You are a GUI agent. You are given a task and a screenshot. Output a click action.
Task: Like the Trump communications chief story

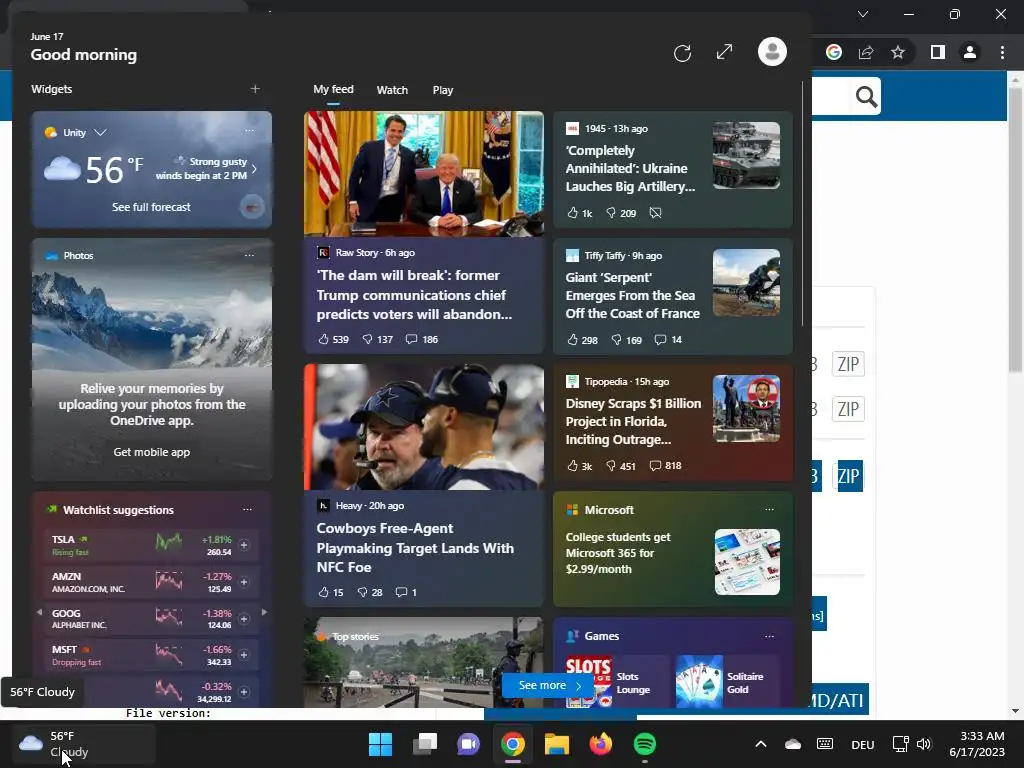coord(333,339)
